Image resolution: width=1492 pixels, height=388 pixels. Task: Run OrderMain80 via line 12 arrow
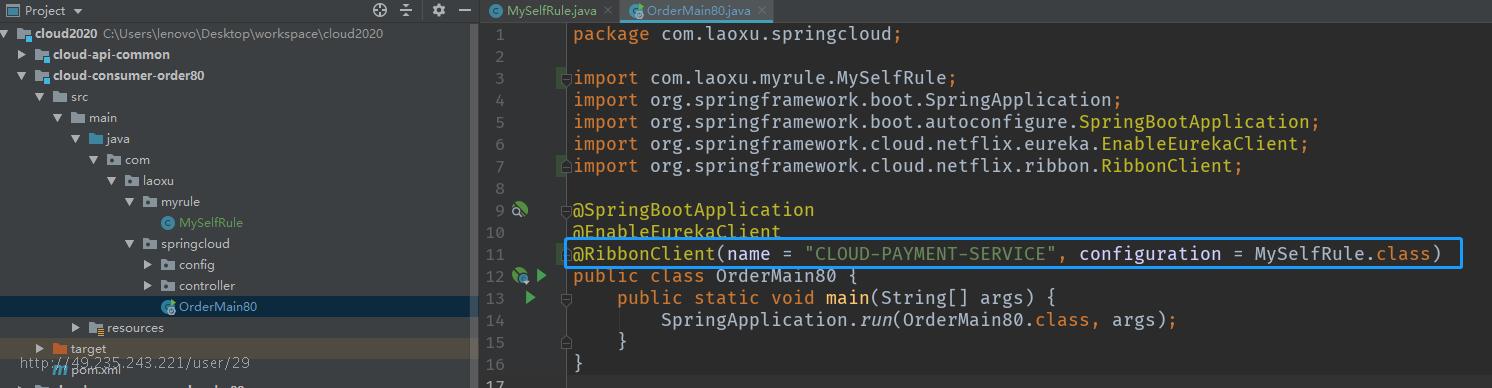tap(542, 275)
